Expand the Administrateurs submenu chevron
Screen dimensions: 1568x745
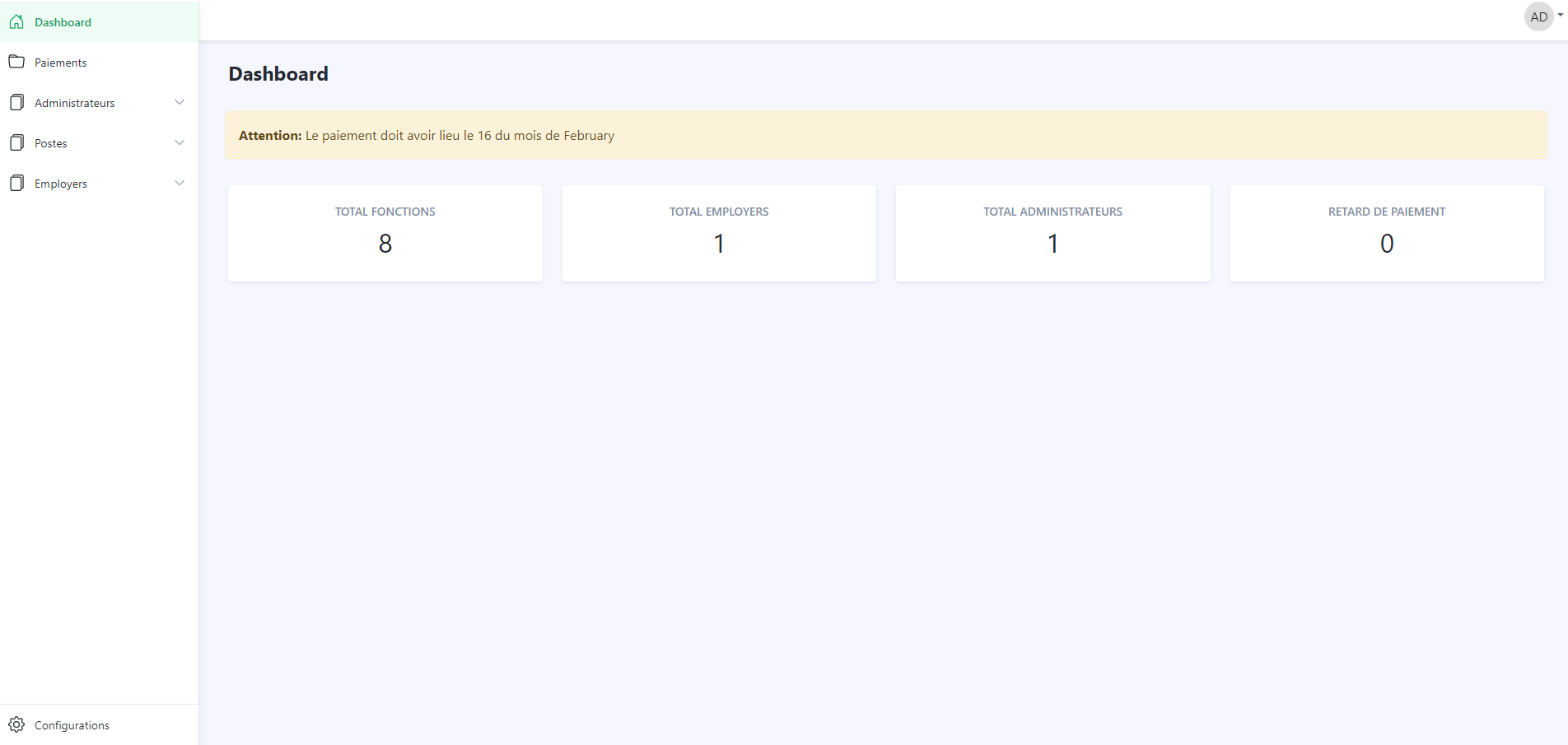[180, 102]
